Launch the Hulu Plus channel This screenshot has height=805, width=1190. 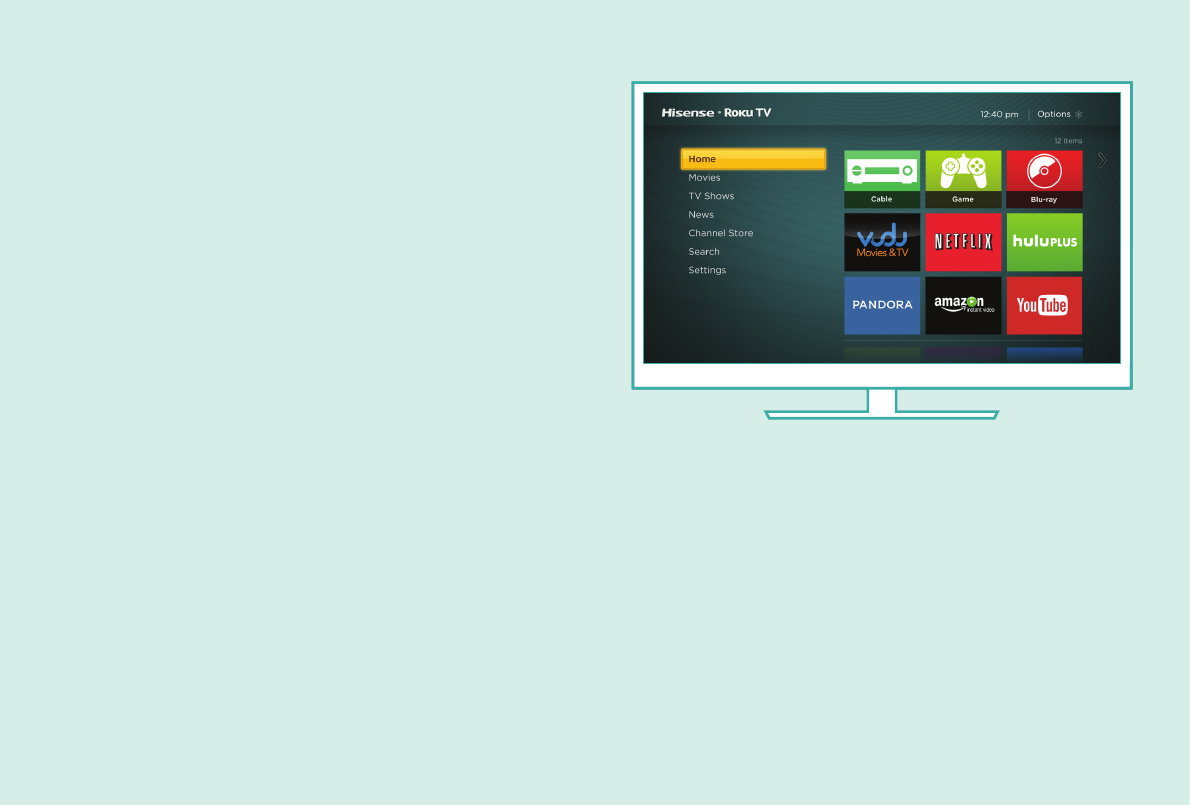(x=1044, y=242)
